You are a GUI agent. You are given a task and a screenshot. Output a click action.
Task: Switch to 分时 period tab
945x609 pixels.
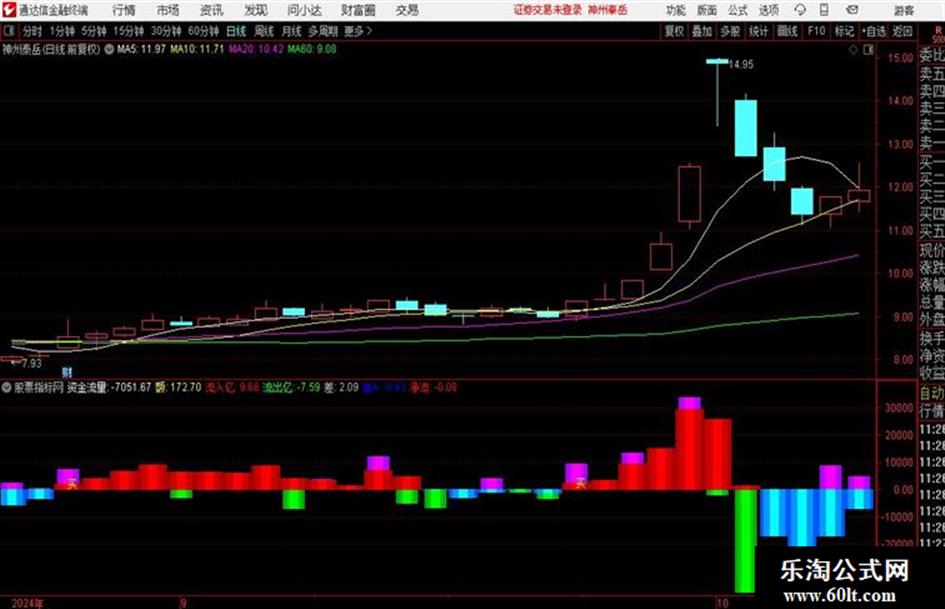[33, 31]
